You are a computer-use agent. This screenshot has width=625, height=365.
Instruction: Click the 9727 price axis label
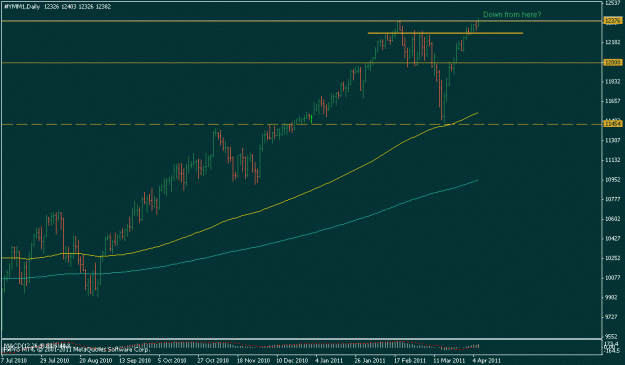(x=612, y=317)
